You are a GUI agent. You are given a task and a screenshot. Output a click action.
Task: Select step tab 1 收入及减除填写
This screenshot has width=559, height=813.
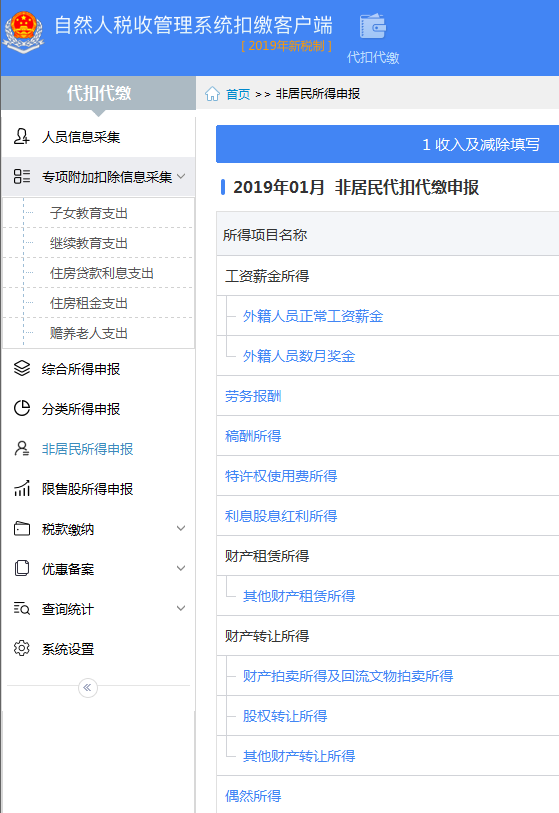point(481,144)
